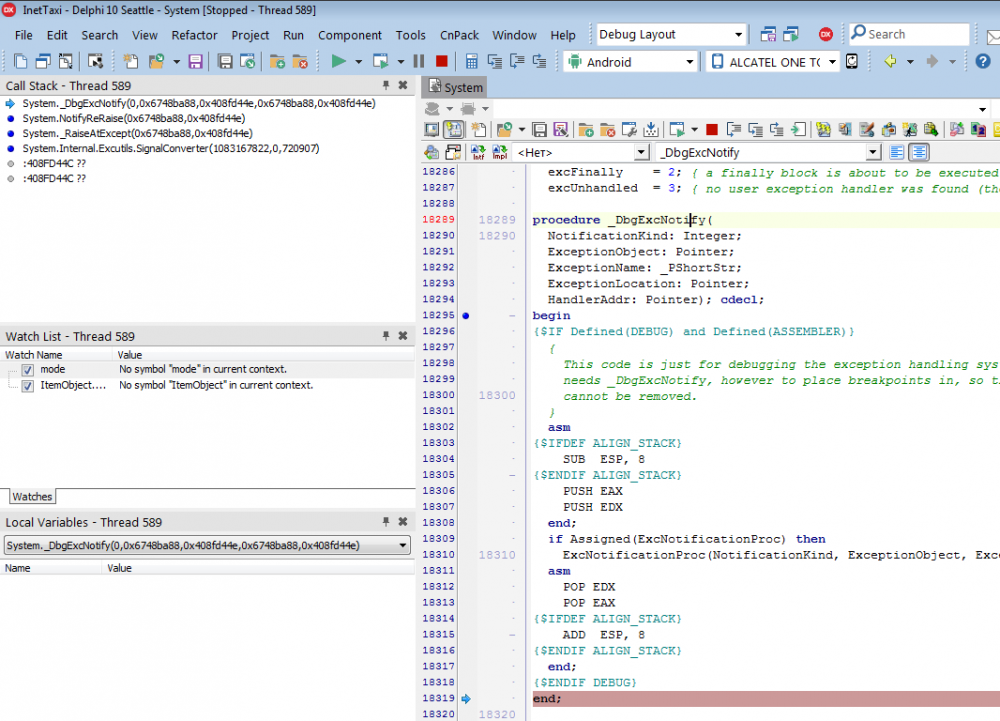Uncheck the 'mode' watch checkbox
The width and height of the screenshot is (1000, 721).
[27, 370]
